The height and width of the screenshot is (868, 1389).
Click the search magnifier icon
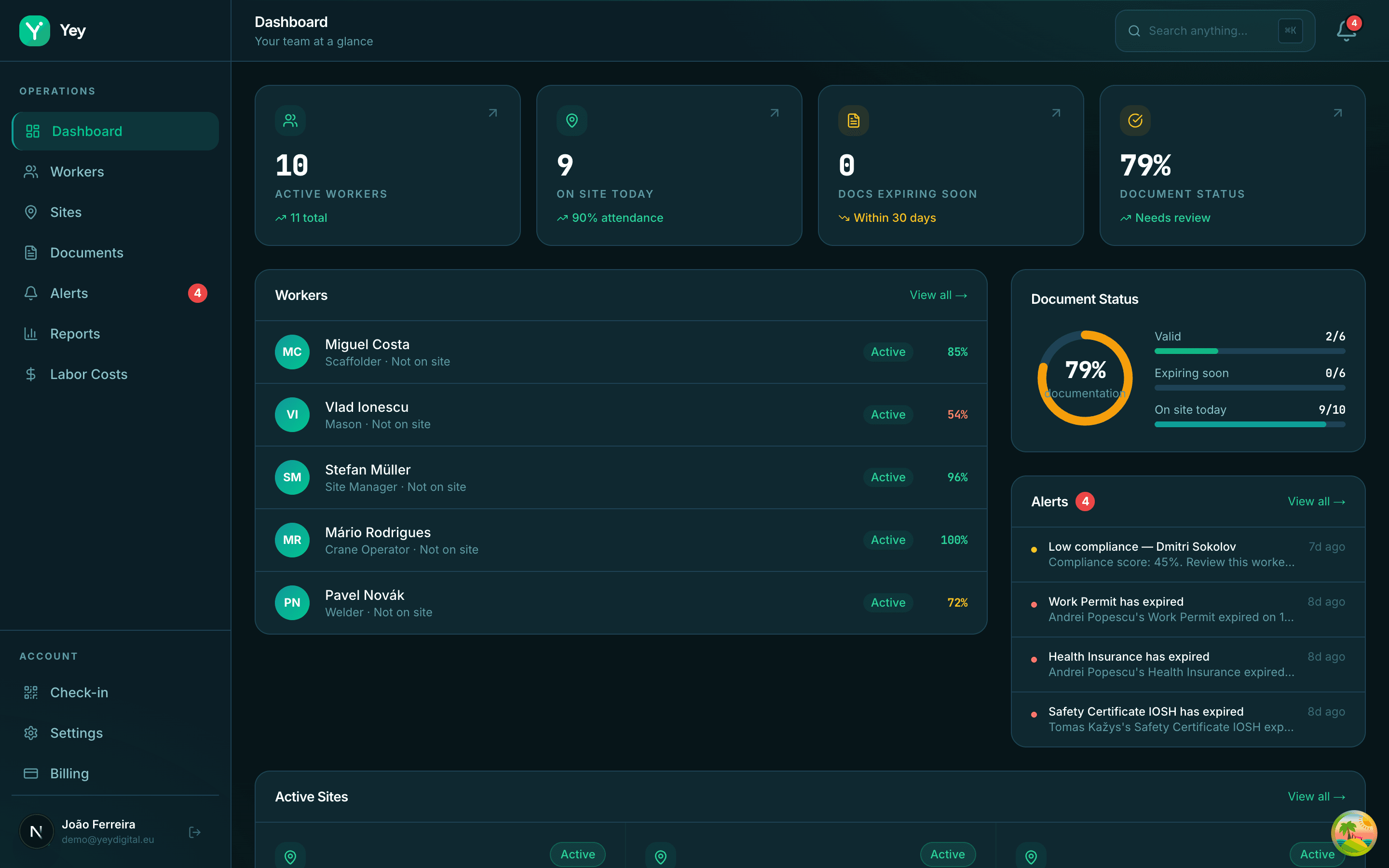(x=1134, y=31)
